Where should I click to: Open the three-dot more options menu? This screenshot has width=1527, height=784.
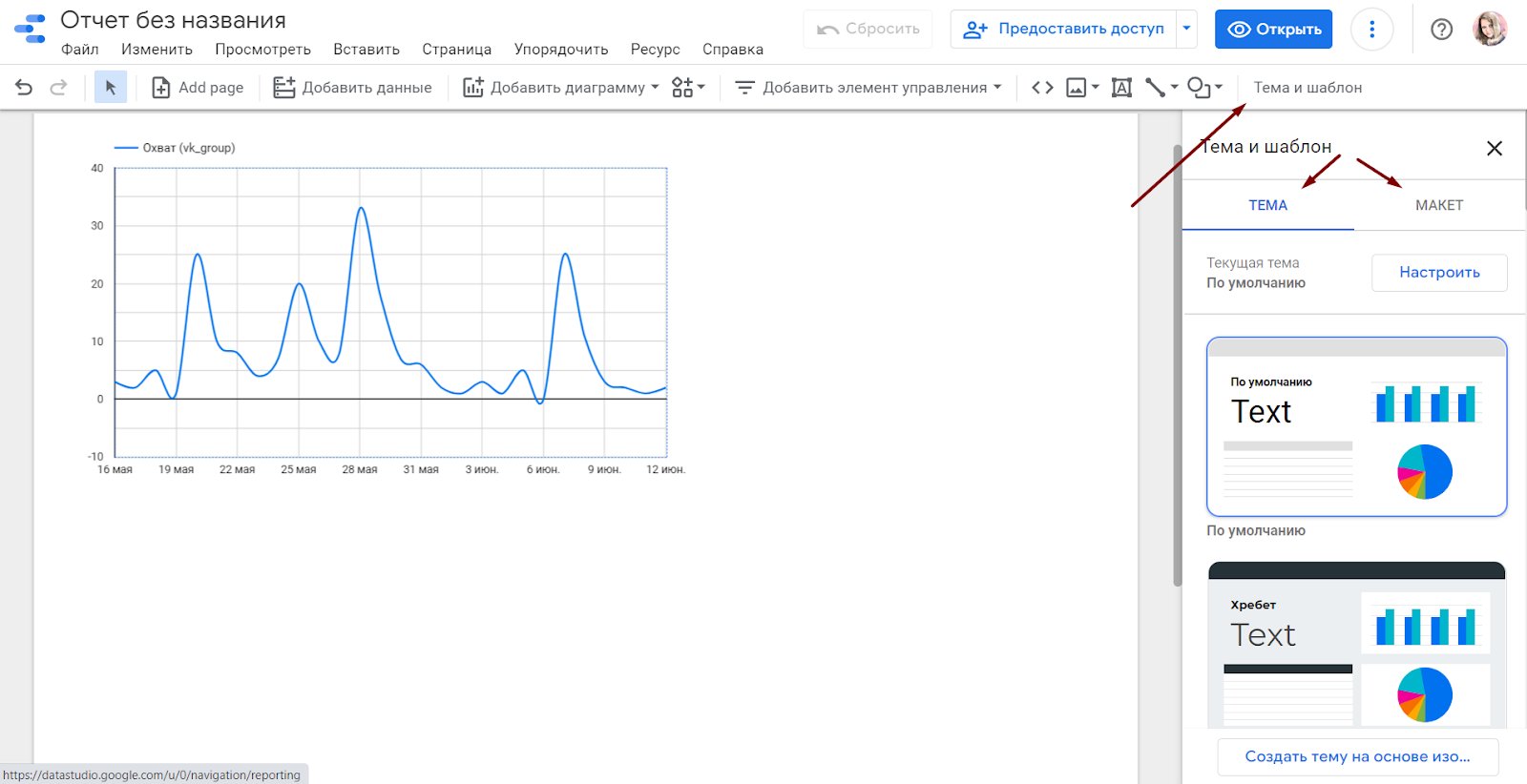coord(1371,30)
